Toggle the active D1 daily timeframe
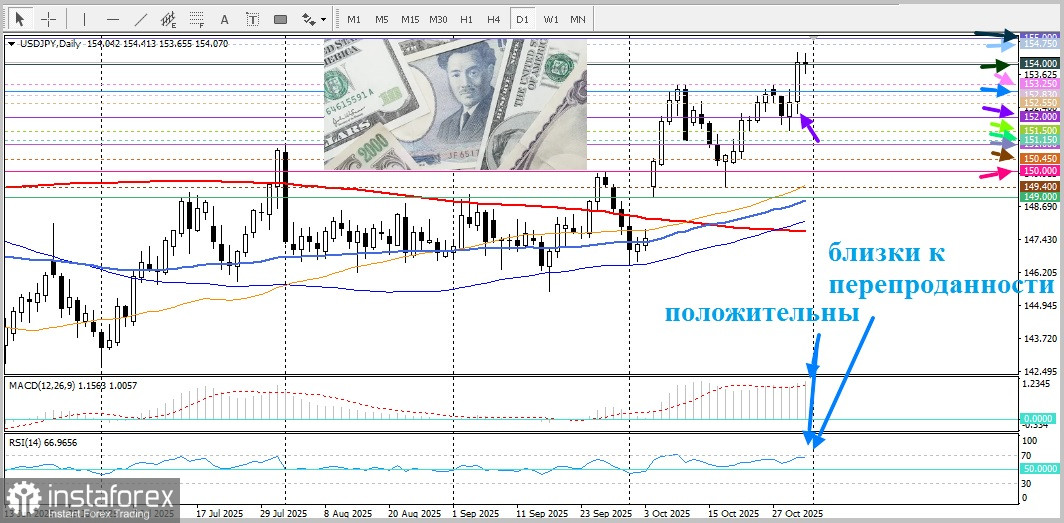 pos(522,19)
